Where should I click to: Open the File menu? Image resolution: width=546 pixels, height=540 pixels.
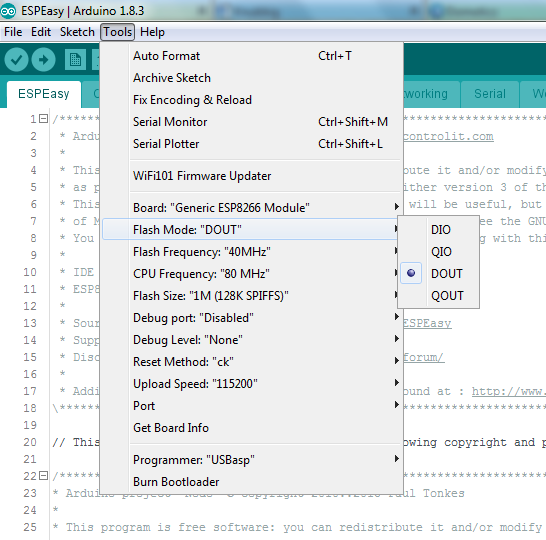13,32
